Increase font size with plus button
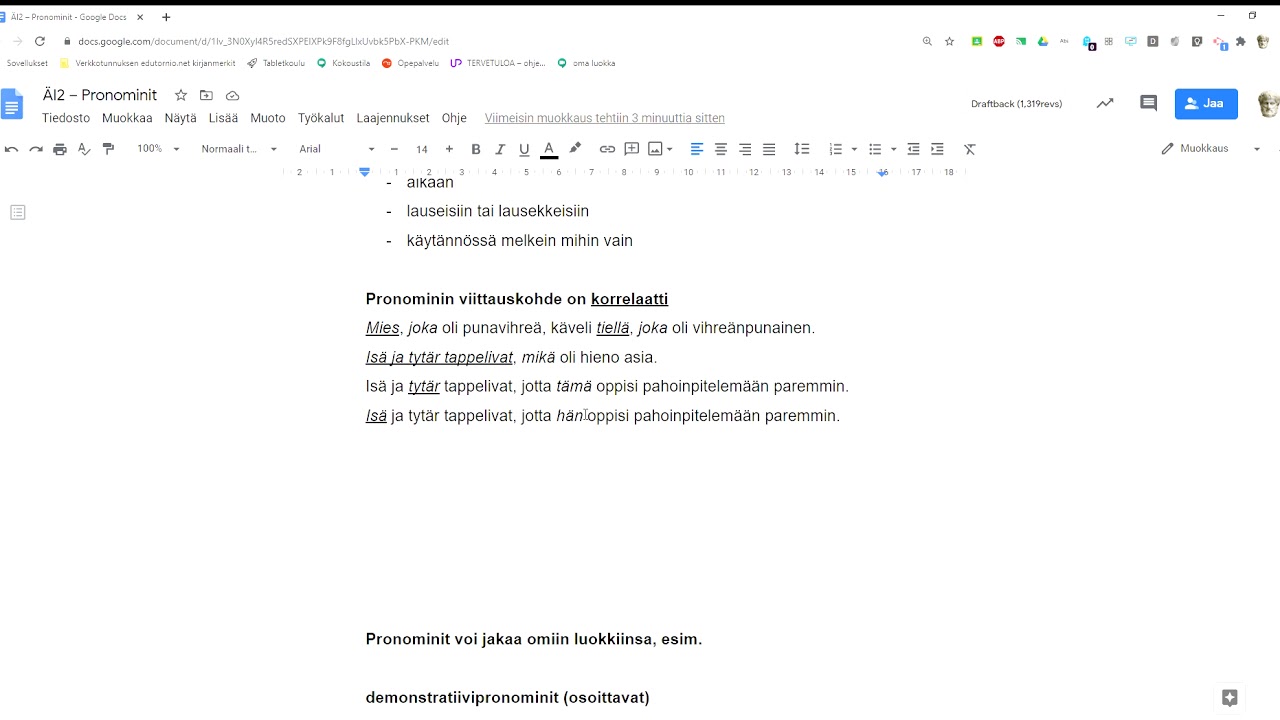 click(x=449, y=149)
